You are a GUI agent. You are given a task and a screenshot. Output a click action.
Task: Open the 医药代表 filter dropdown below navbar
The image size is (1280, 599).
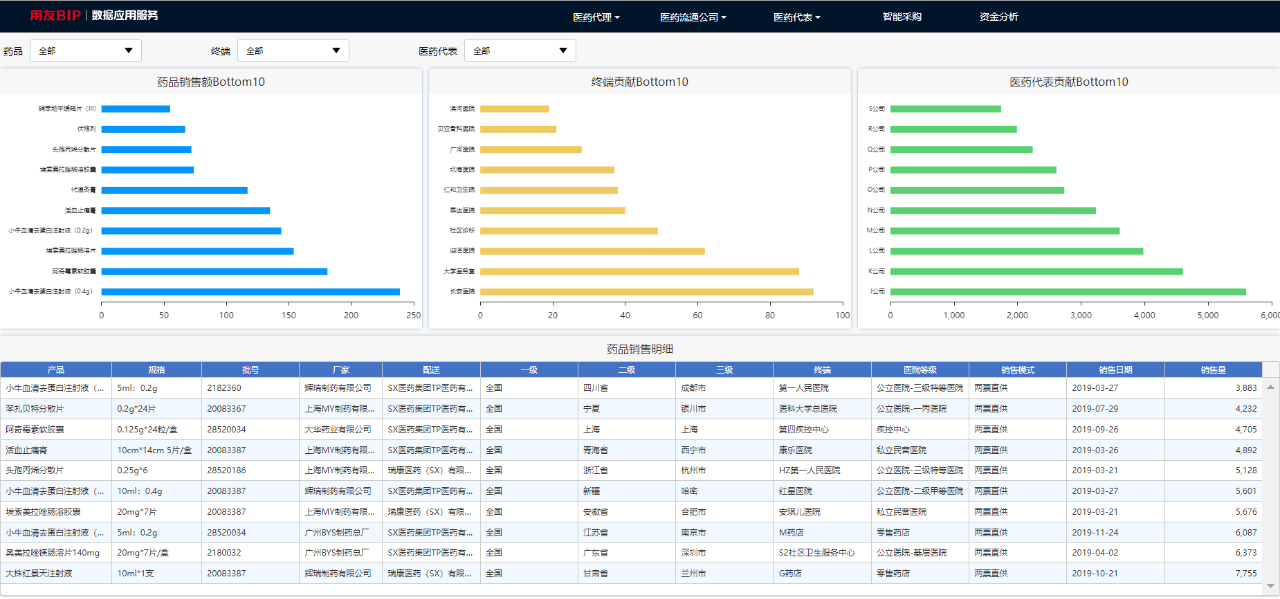(520, 51)
